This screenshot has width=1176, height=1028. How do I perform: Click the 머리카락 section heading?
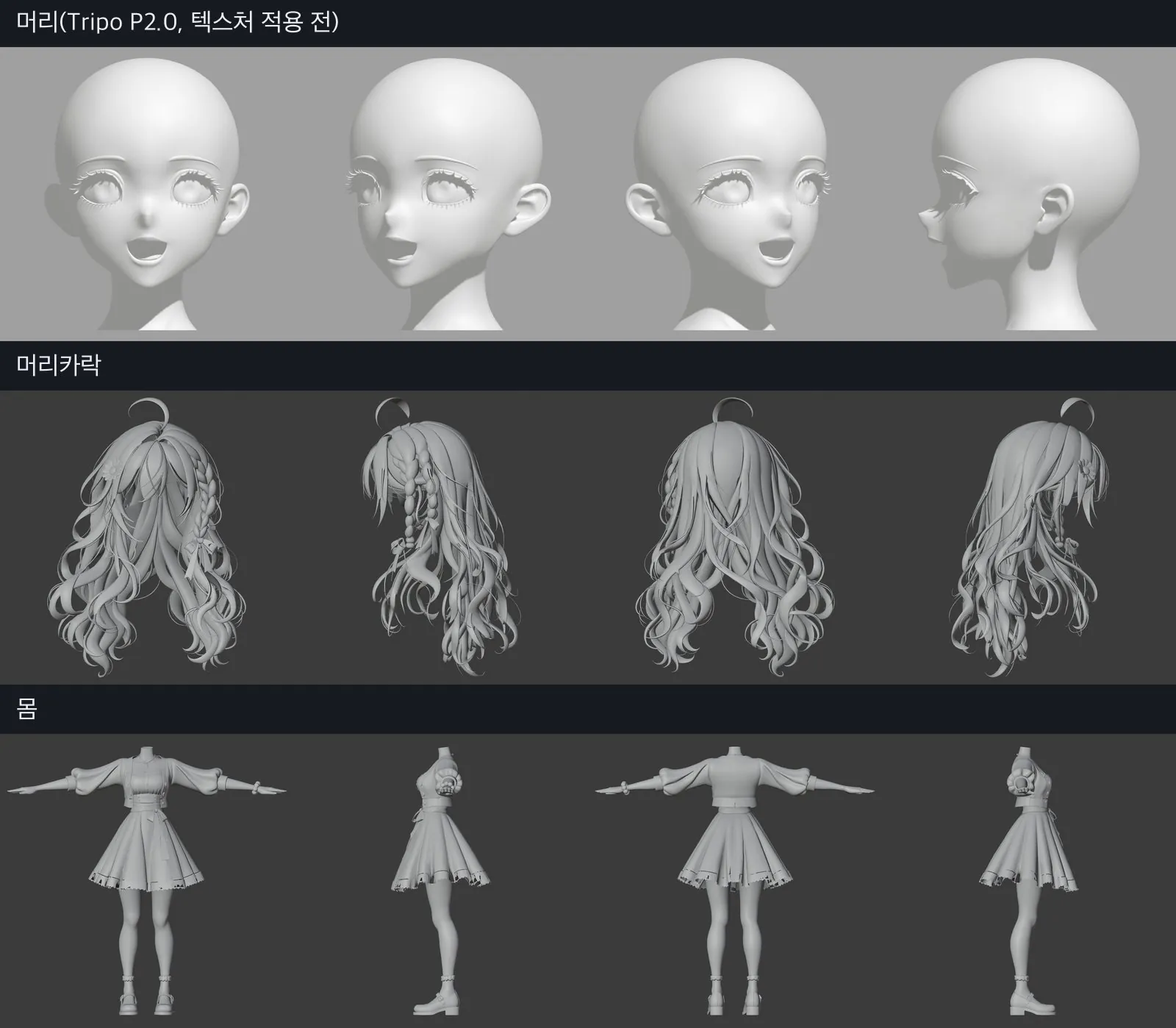(58, 365)
